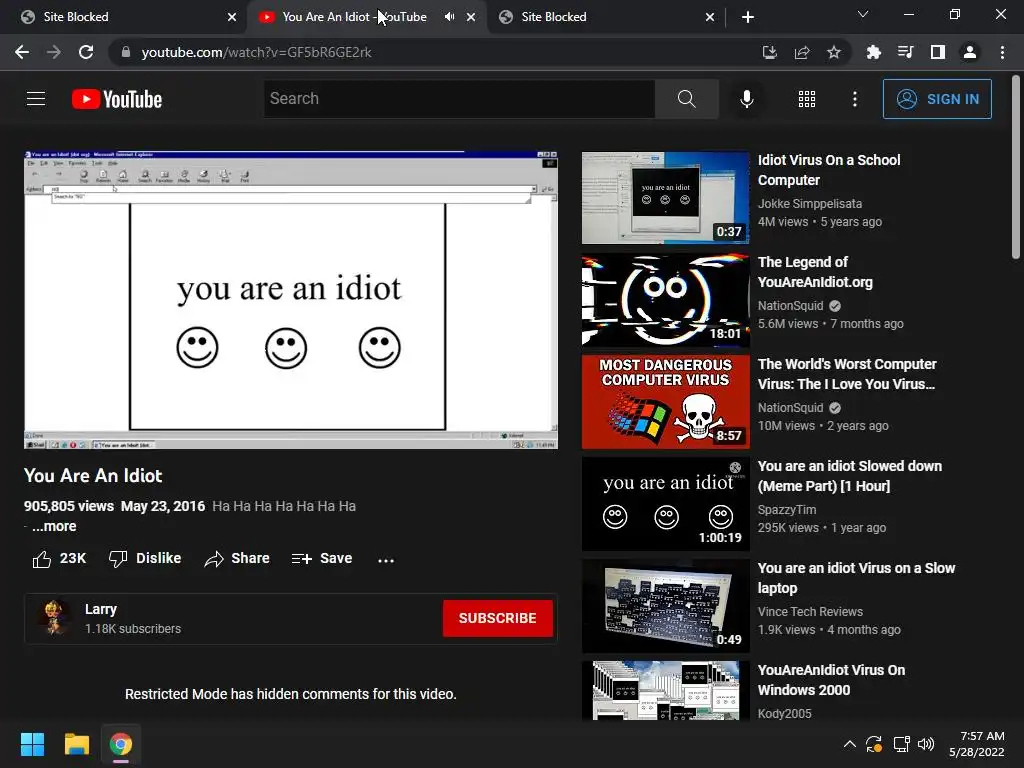This screenshot has height=768, width=1024.
Task: Share this page from address bar
Action: click(802, 52)
